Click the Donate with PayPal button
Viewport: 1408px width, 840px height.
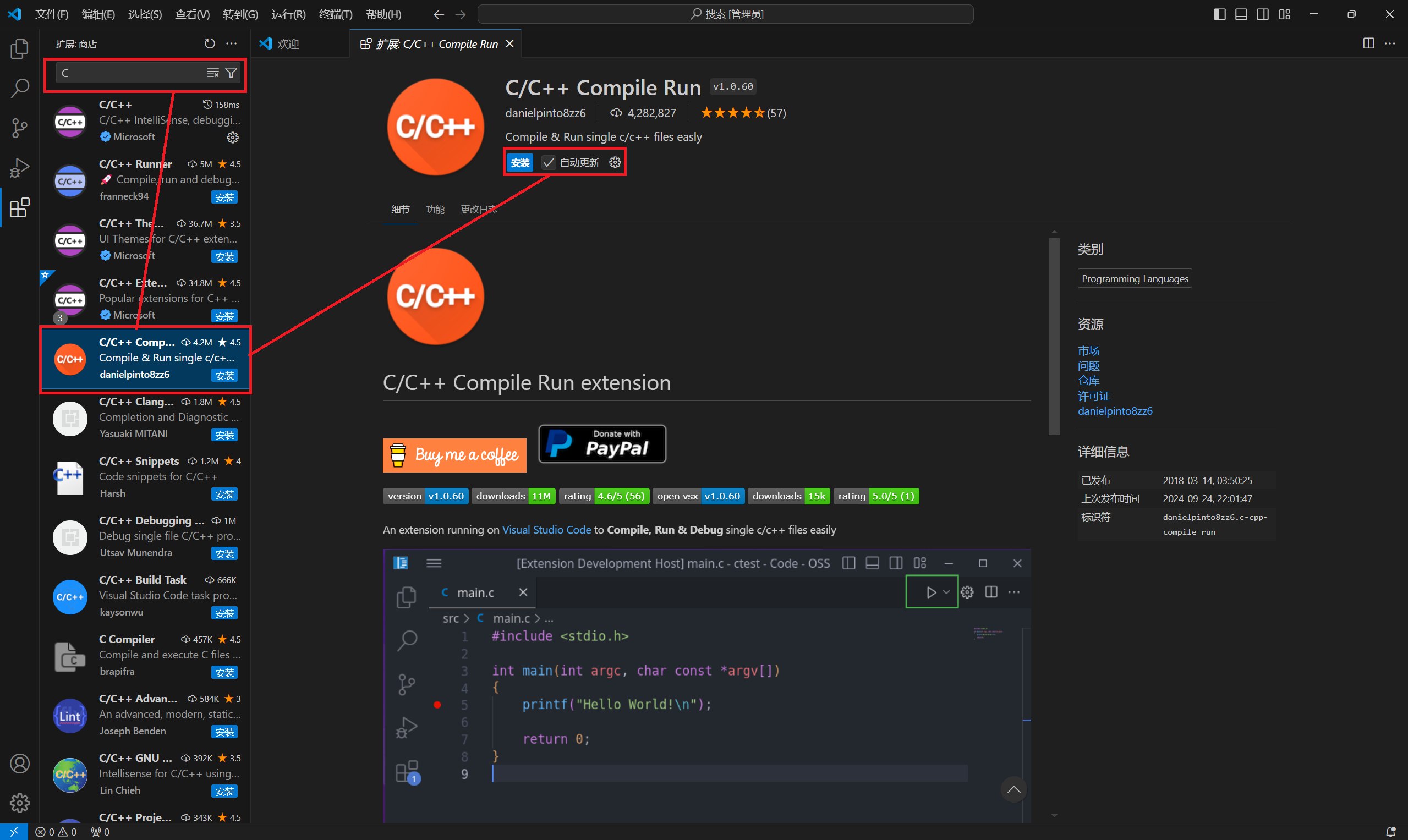coord(602,444)
